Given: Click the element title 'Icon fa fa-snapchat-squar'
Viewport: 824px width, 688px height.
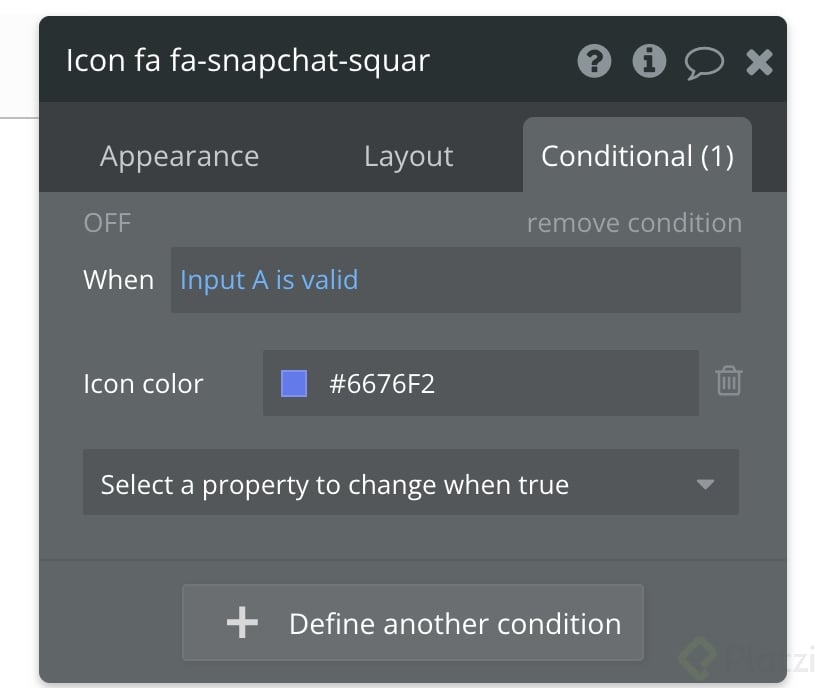Looking at the screenshot, I should 247,61.
